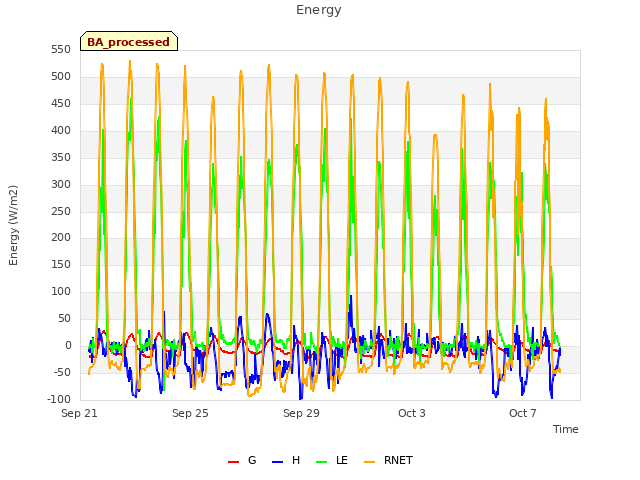The height and width of the screenshot is (480, 640).
Task: Click the 400 y-axis tick label
Action: 61,130
